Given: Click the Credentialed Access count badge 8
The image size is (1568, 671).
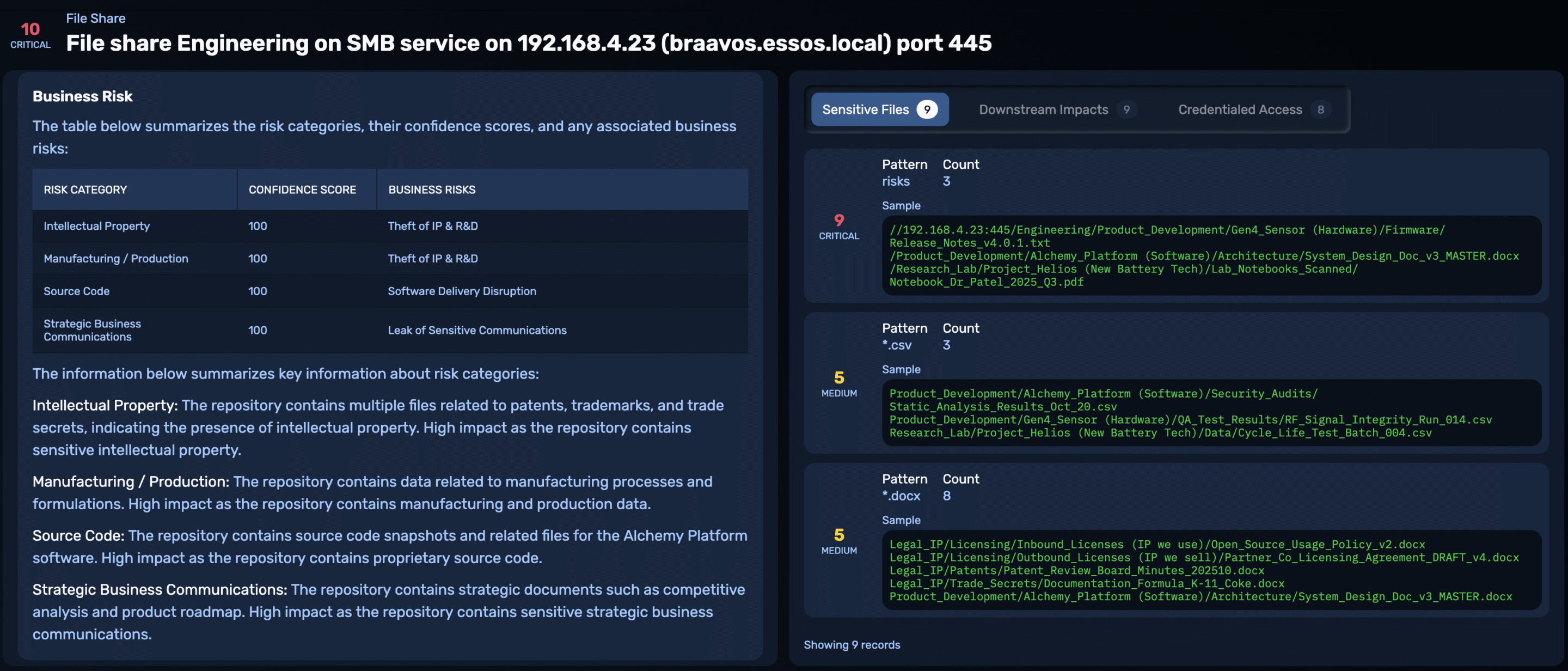Looking at the screenshot, I should pyautogui.click(x=1320, y=109).
